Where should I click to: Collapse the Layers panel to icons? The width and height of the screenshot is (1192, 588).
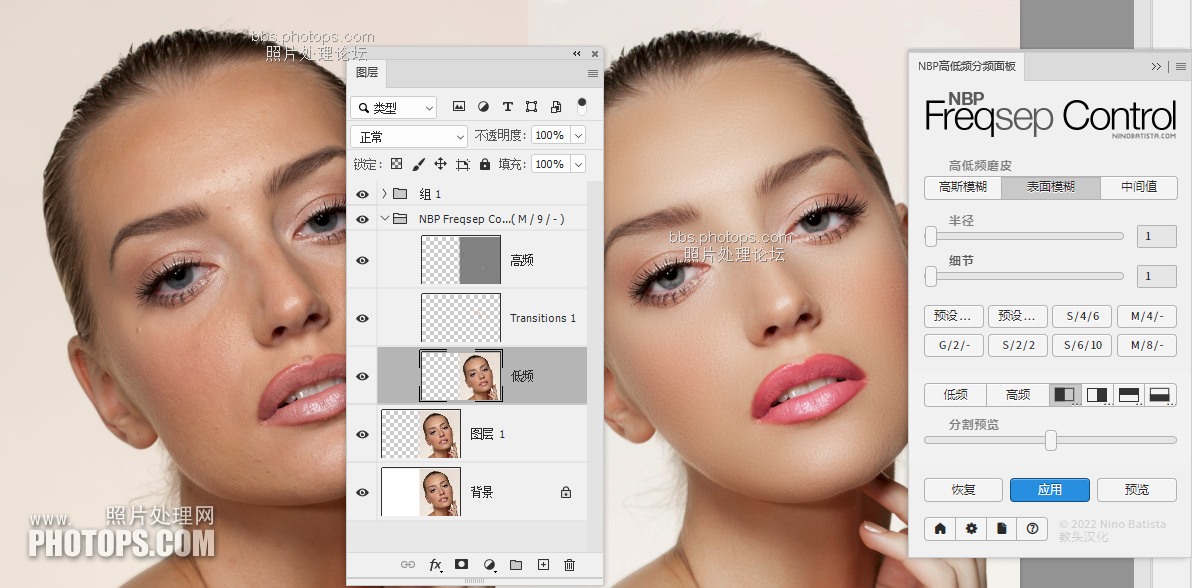577,53
